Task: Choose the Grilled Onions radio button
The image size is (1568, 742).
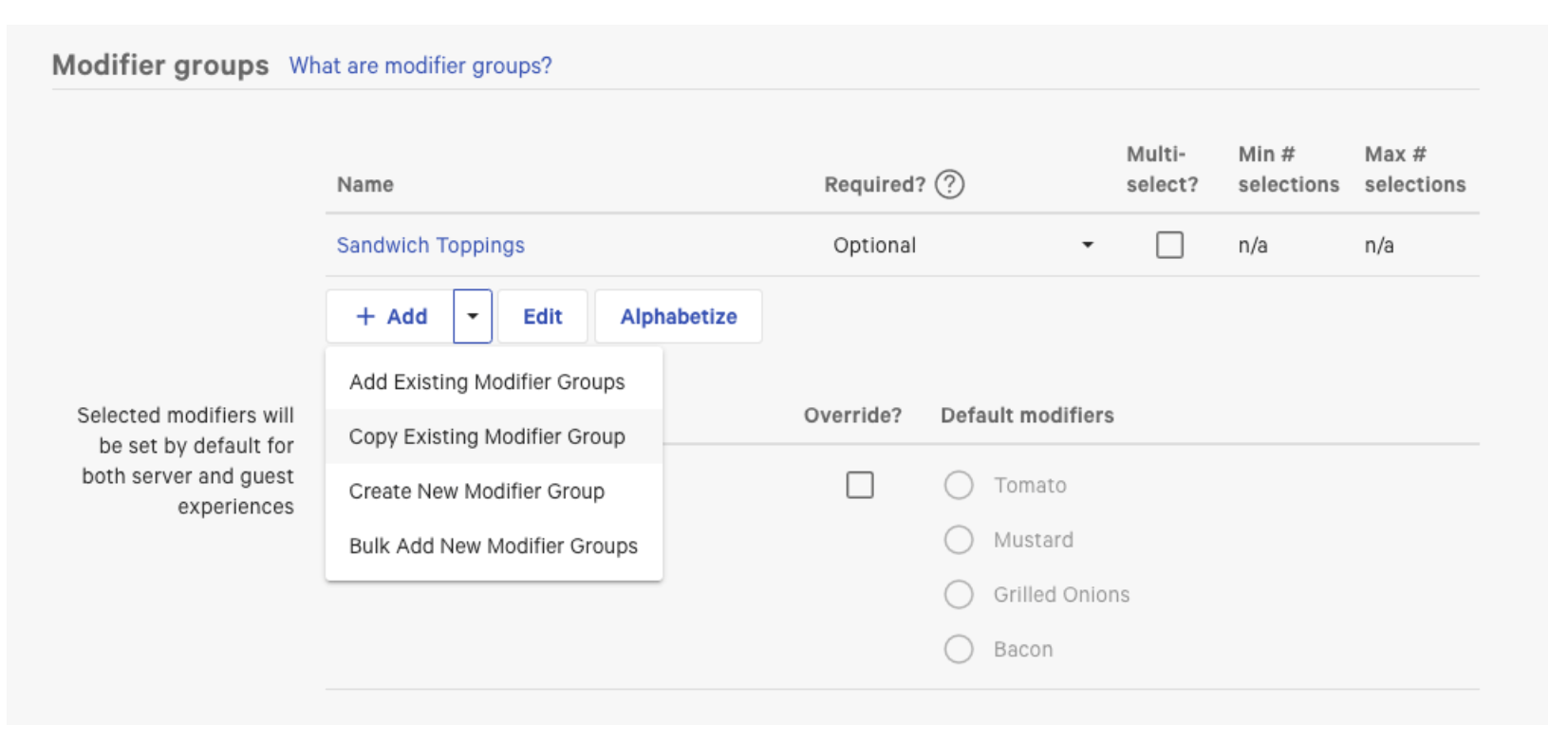Action: click(x=959, y=595)
